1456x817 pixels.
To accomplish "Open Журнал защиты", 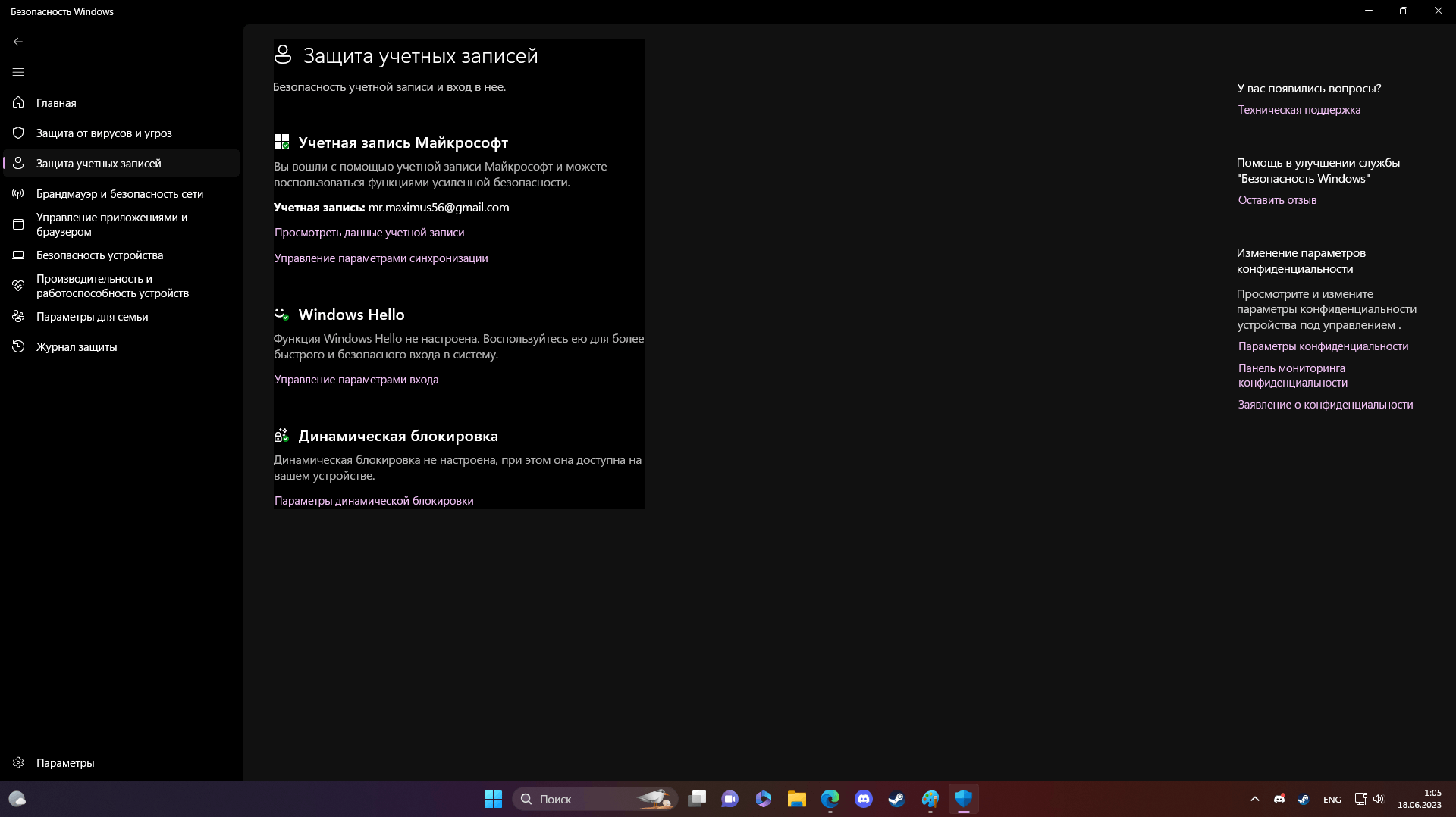I will click(x=121, y=346).
